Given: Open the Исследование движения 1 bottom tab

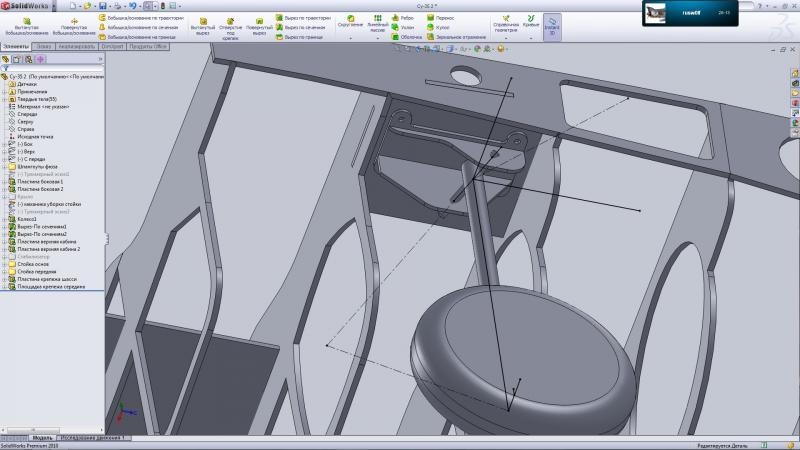Looking at the screenshot, I should (x=92, y=438).
